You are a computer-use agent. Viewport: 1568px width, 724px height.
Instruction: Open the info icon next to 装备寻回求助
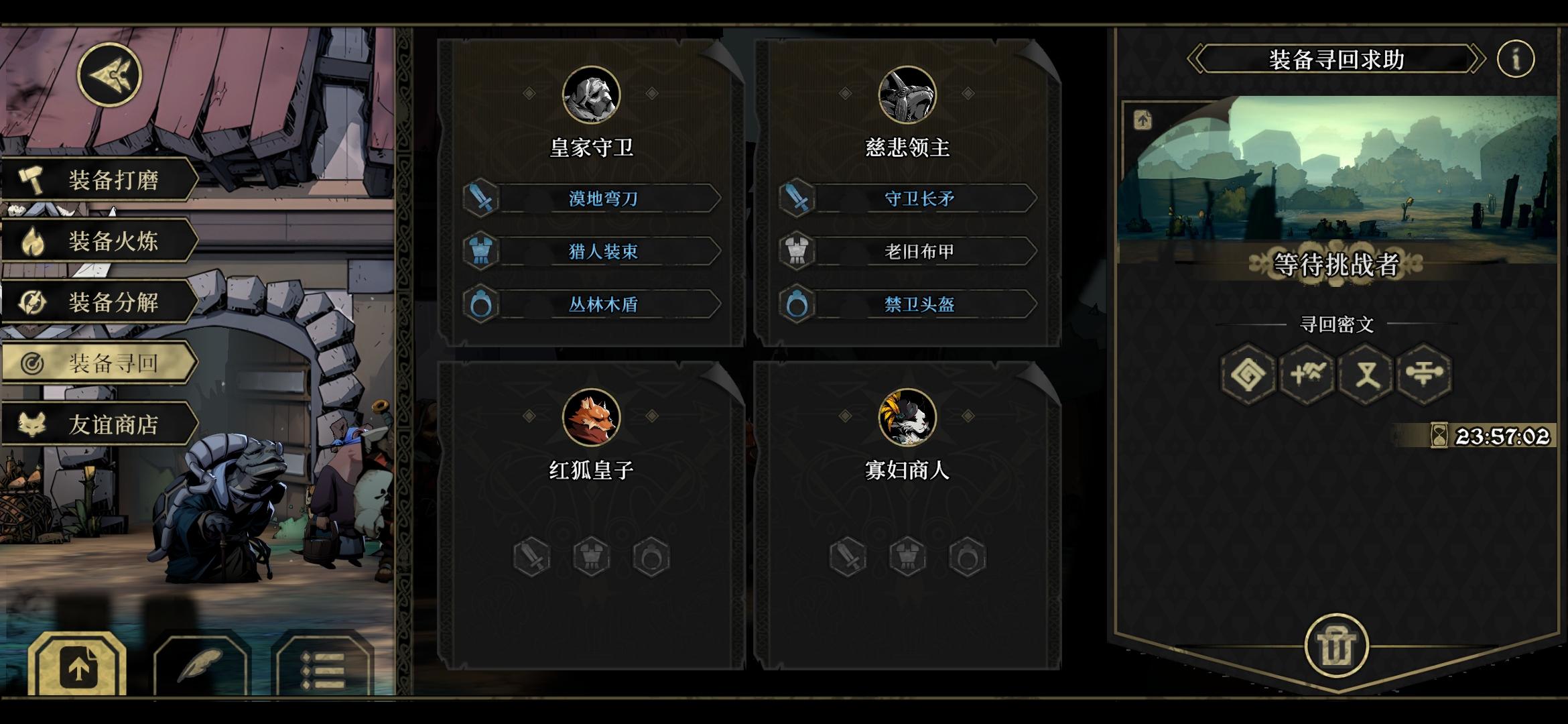click(x=1516, y=59)
